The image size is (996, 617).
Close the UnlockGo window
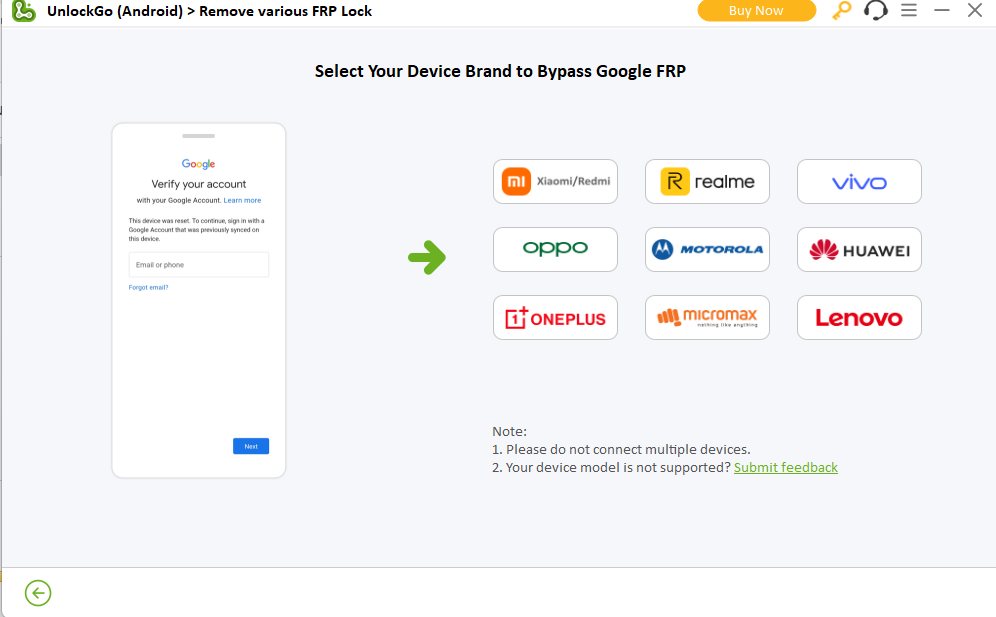[975, 11]
